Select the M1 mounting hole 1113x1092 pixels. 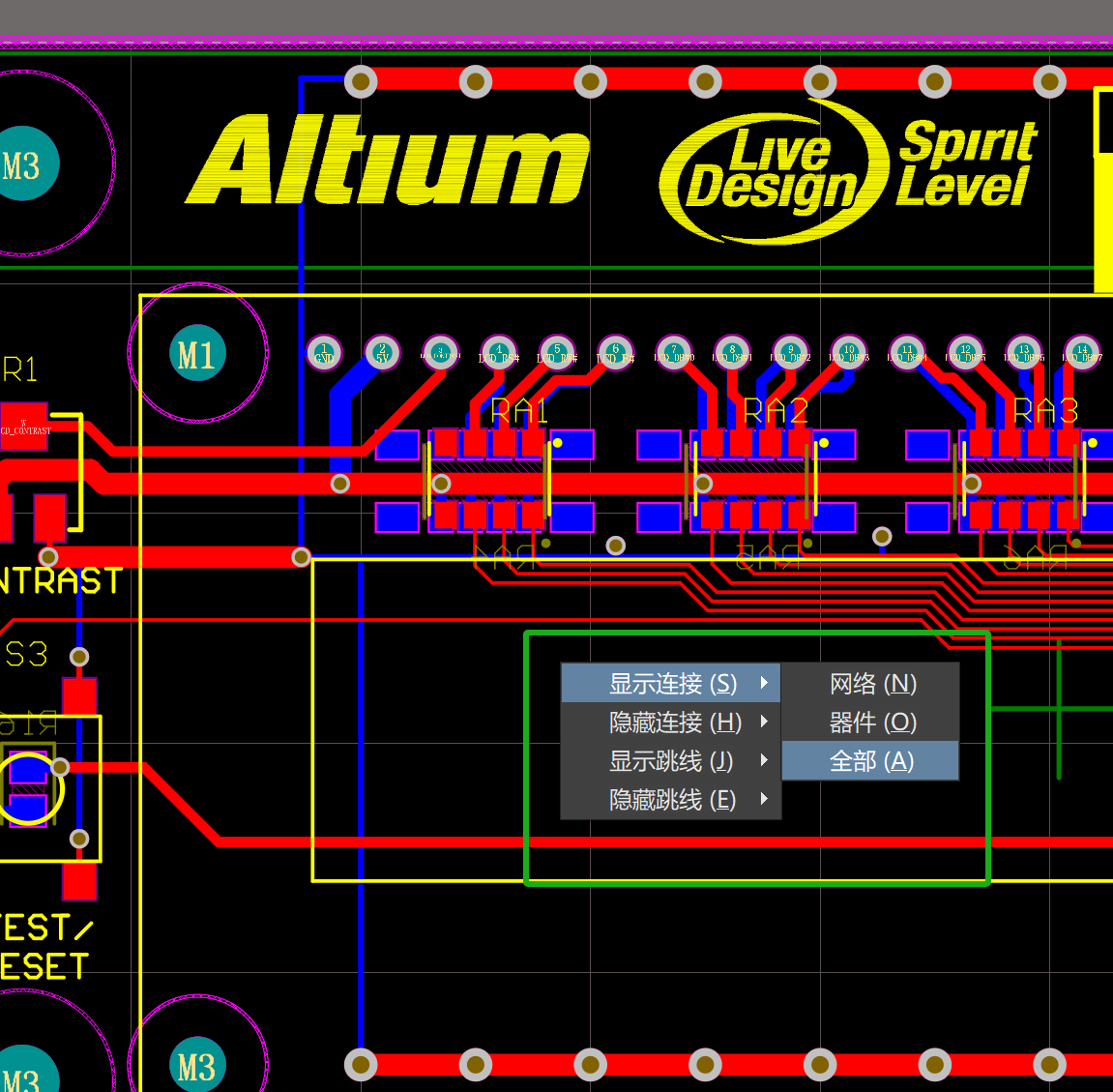tap(197, 354)
